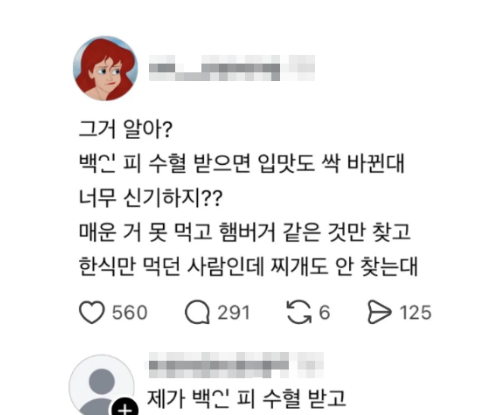Open replies via the speech bubble icon
The image size is (487, 415).
pyautogui.click(x=197, y=312)
